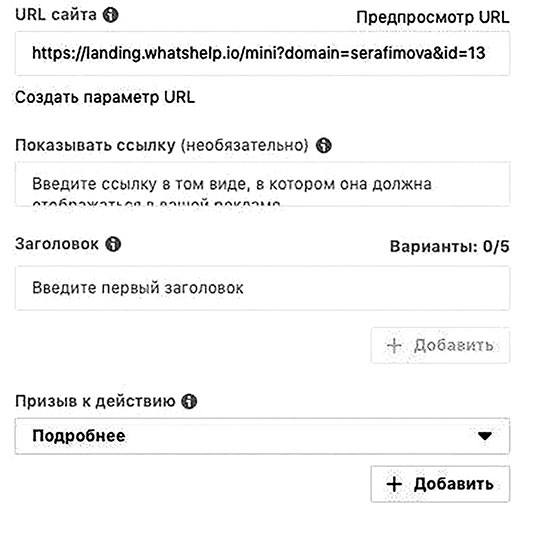Click the Показывать ссылку (необязательно) label
The width and height of the screenshot is (545, 536).
tap(162, 145)
